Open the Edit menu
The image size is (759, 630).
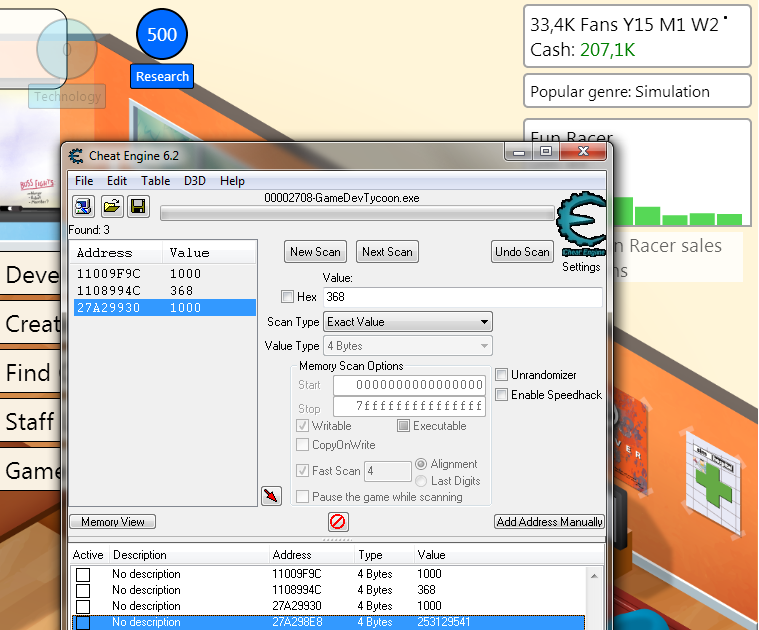click(x=117, y=181)
